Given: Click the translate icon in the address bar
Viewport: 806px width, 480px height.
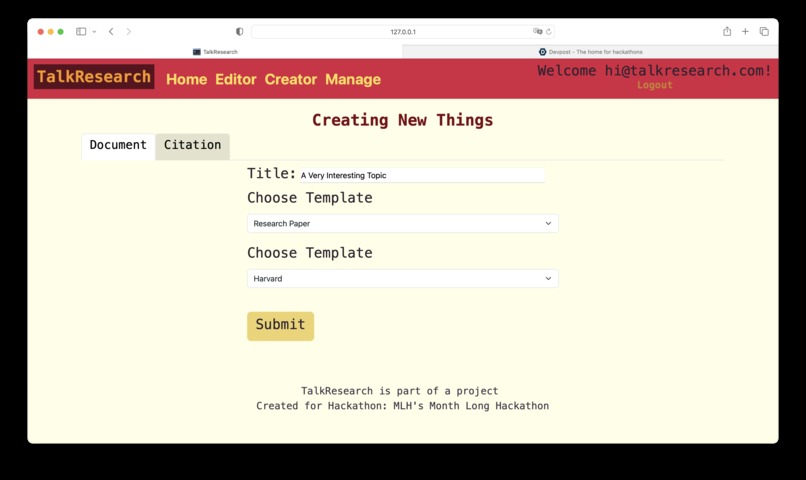Looking at the screenshot, I should tap(538, 31).
